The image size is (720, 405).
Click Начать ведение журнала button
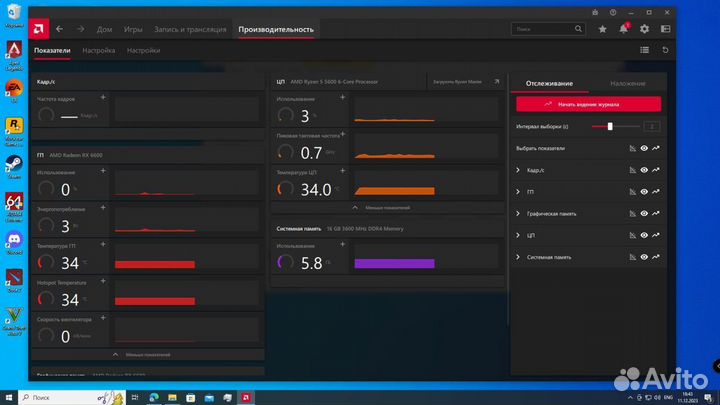click(x=589, y=104)
